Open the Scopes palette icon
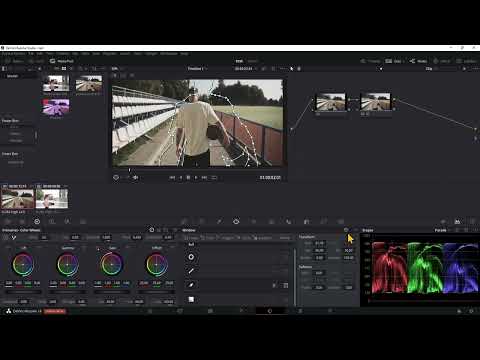The width and height of the screenshot is (480, 360). [458, 221]
